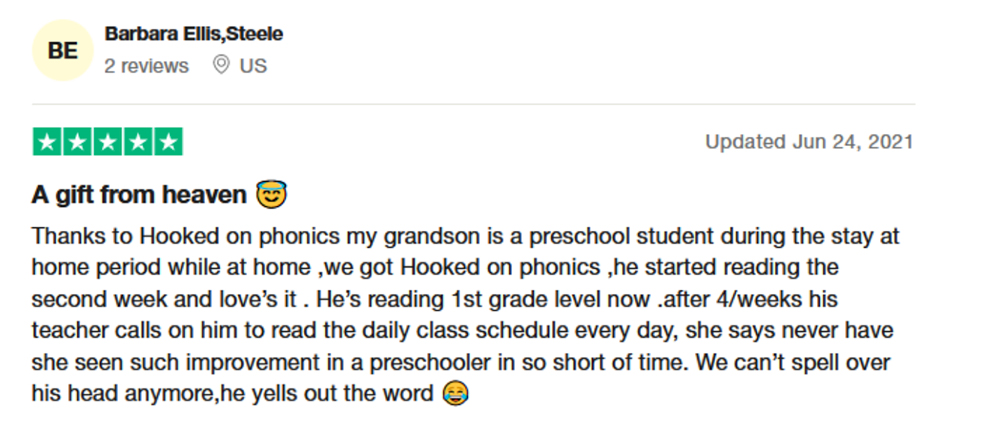Click the 'US' country label
Screen dimensions: 990x427
253,66
